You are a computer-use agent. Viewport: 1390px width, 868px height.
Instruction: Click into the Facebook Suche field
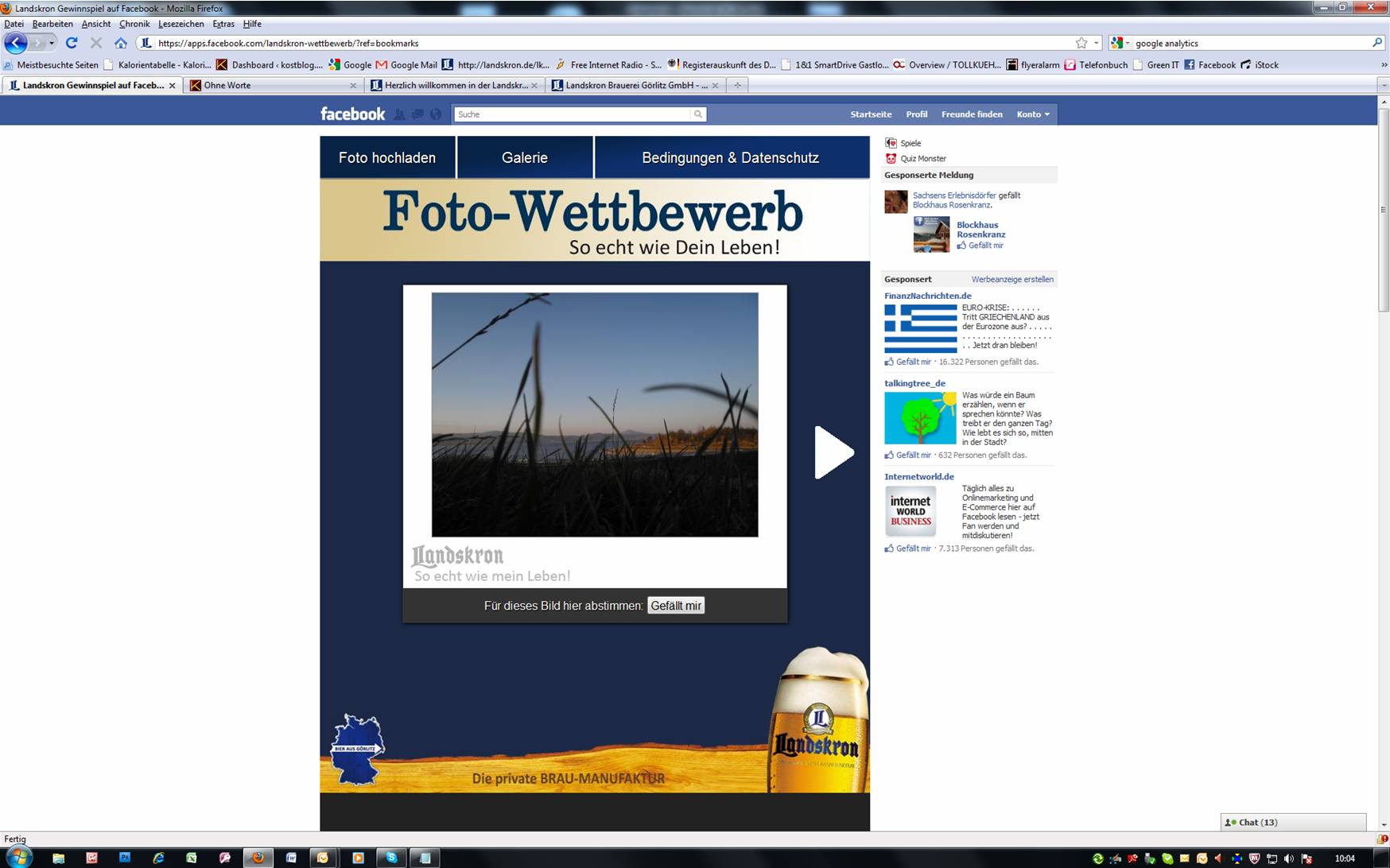(571, 114)
